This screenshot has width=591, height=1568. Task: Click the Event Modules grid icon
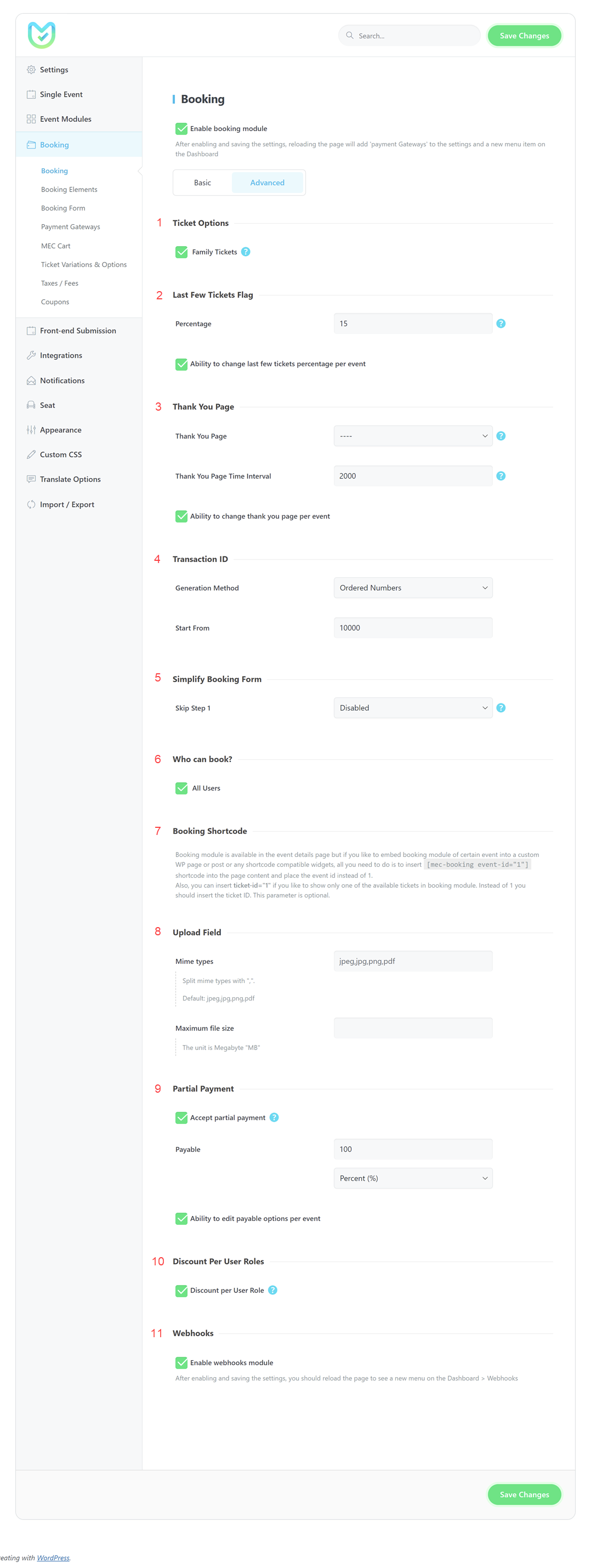tap(31, 118)
